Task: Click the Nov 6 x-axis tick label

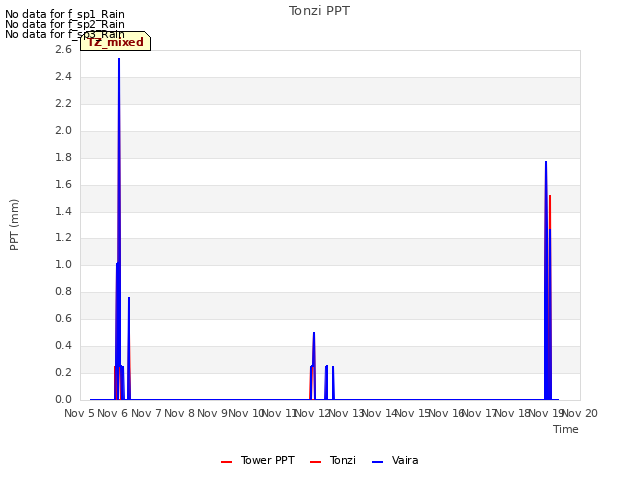Action: pyautogui.click(x=113, y=413)
